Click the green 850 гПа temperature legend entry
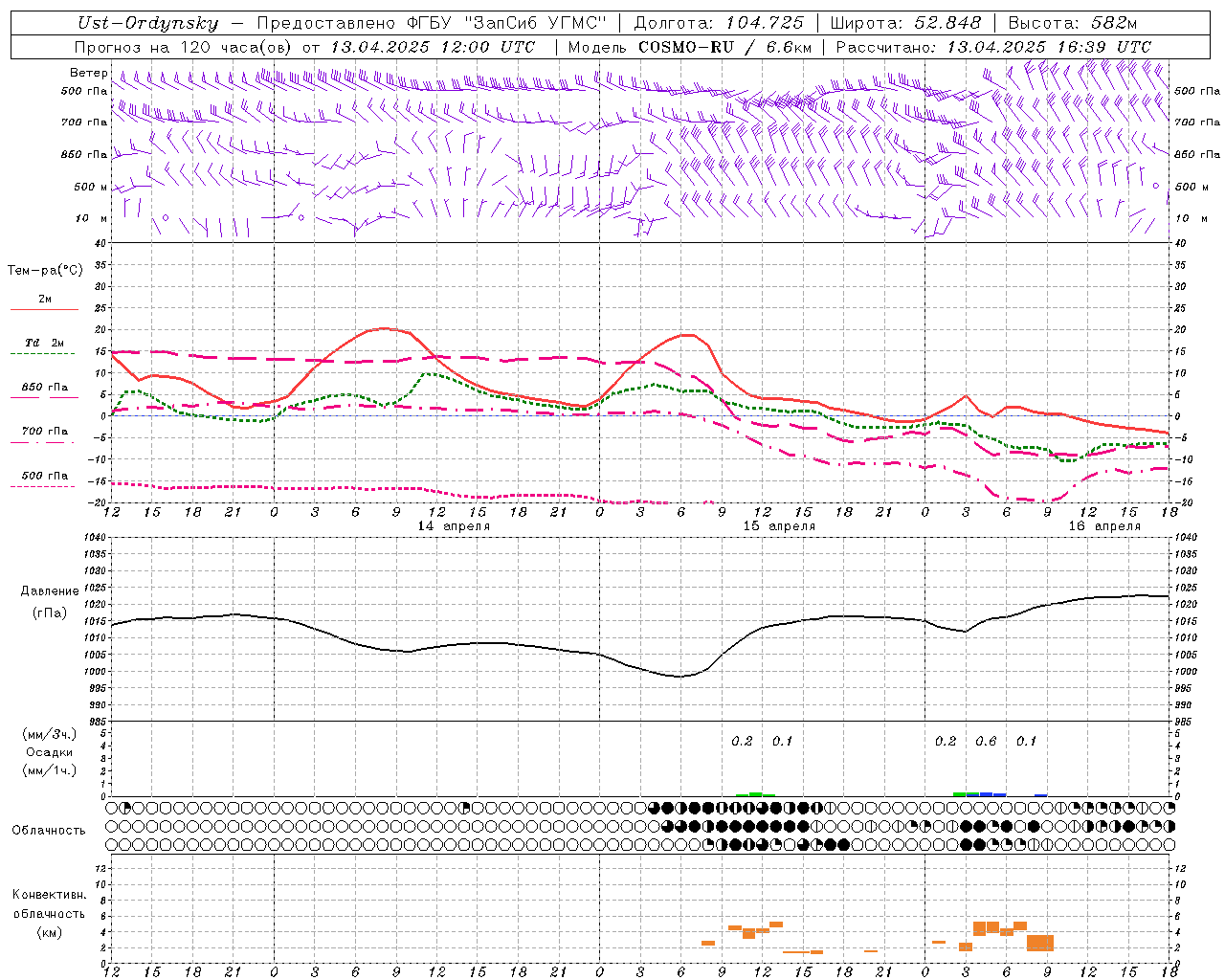Image resolution: width=1225 pixels, height=980 pixels. [x=44, y=388]
